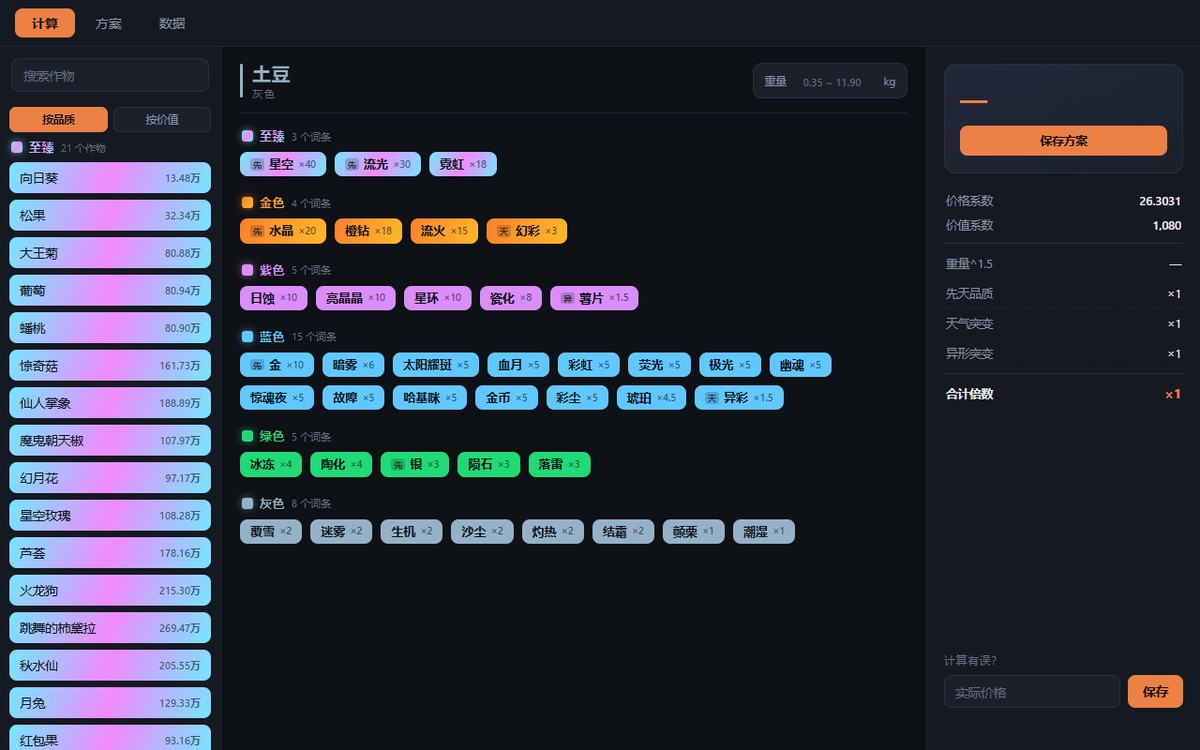Enable the 覆雪 ×2 gray chip
1200x750 pixels.
click(271, 531)
